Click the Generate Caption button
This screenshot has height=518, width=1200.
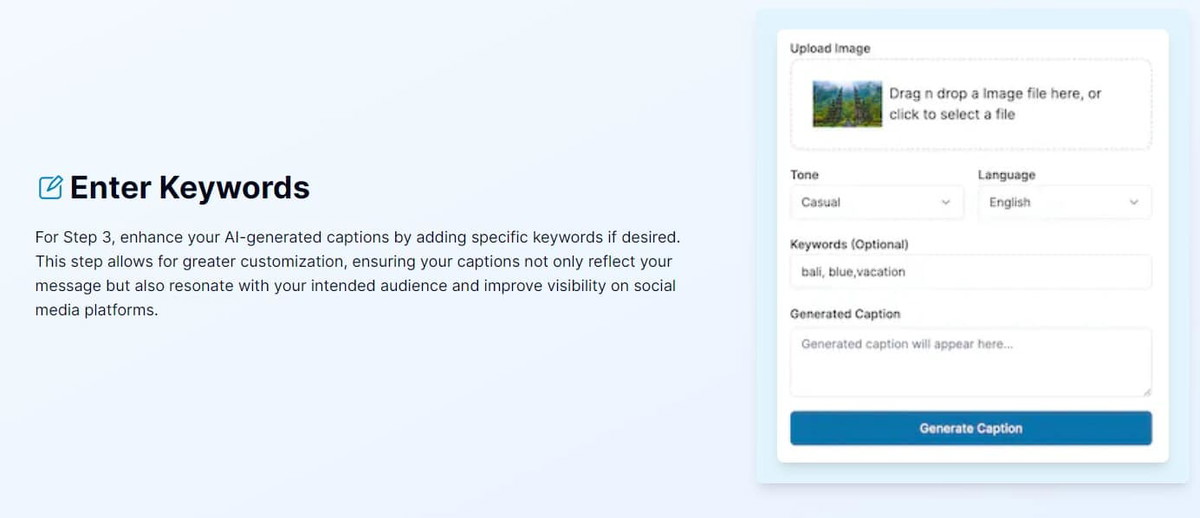click(x=970, y=428)
